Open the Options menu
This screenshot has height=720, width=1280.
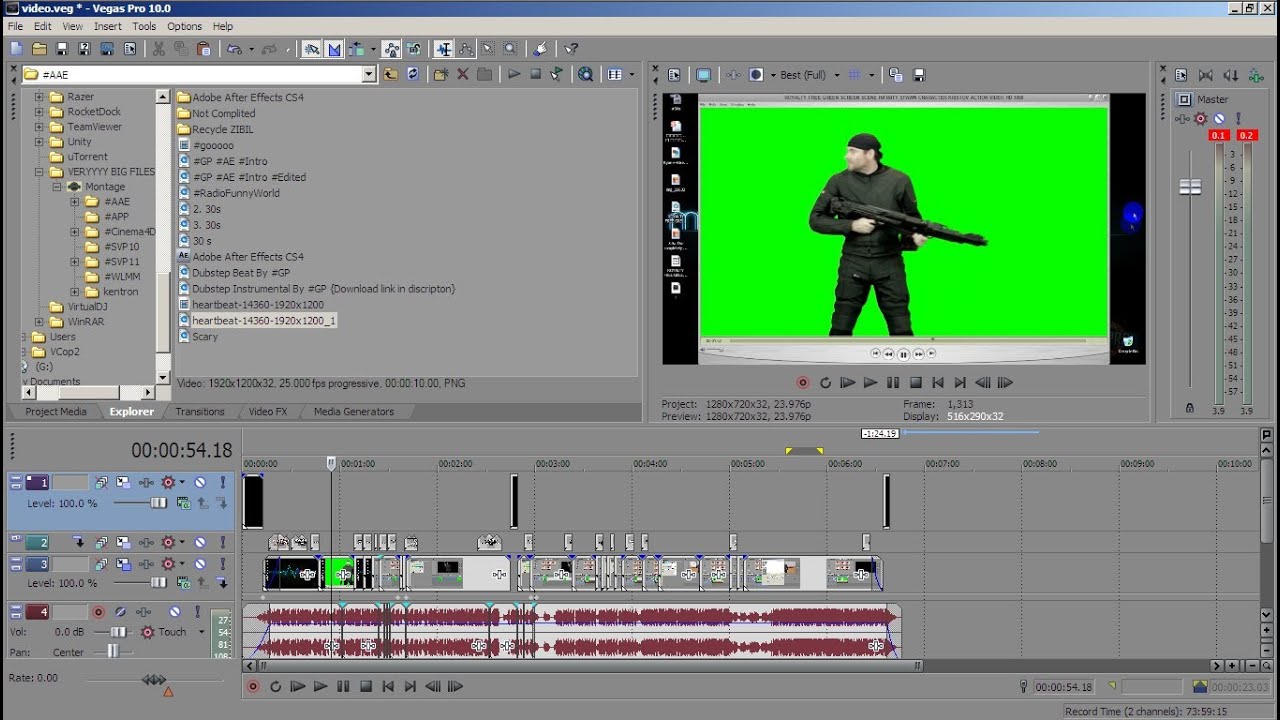184,26
